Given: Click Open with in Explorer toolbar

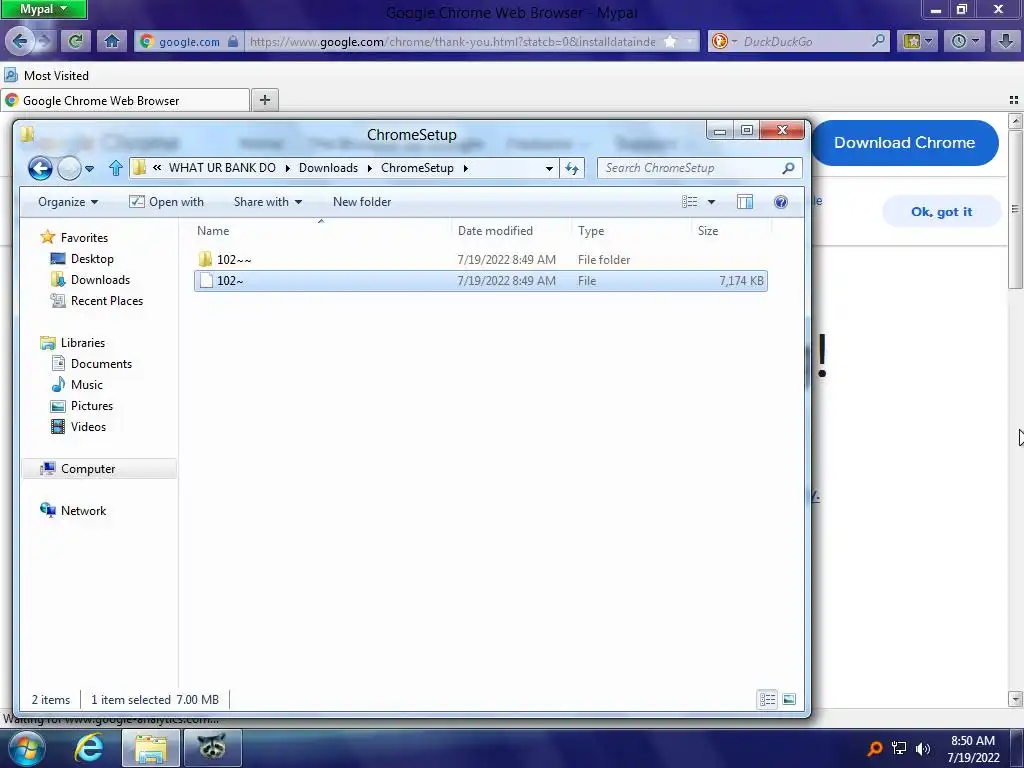Looking at the screenshot, I should point(167,202).
